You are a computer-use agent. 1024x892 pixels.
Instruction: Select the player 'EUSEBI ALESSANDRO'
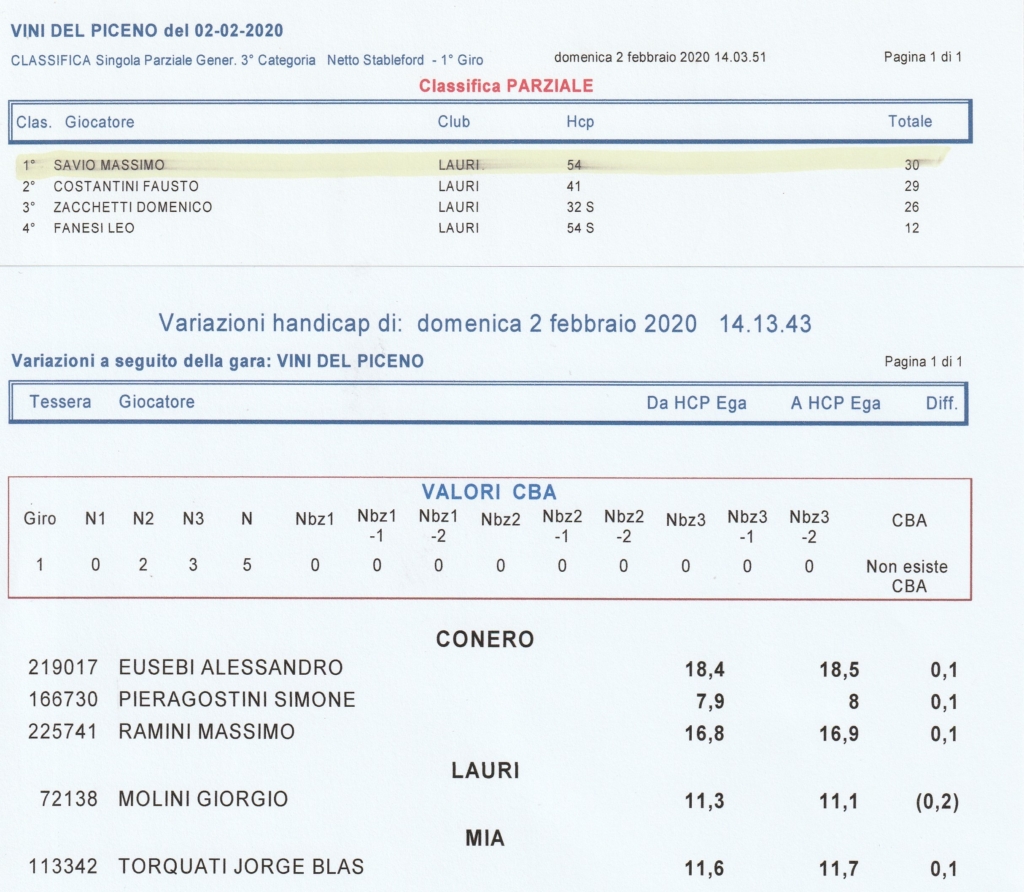231,667
